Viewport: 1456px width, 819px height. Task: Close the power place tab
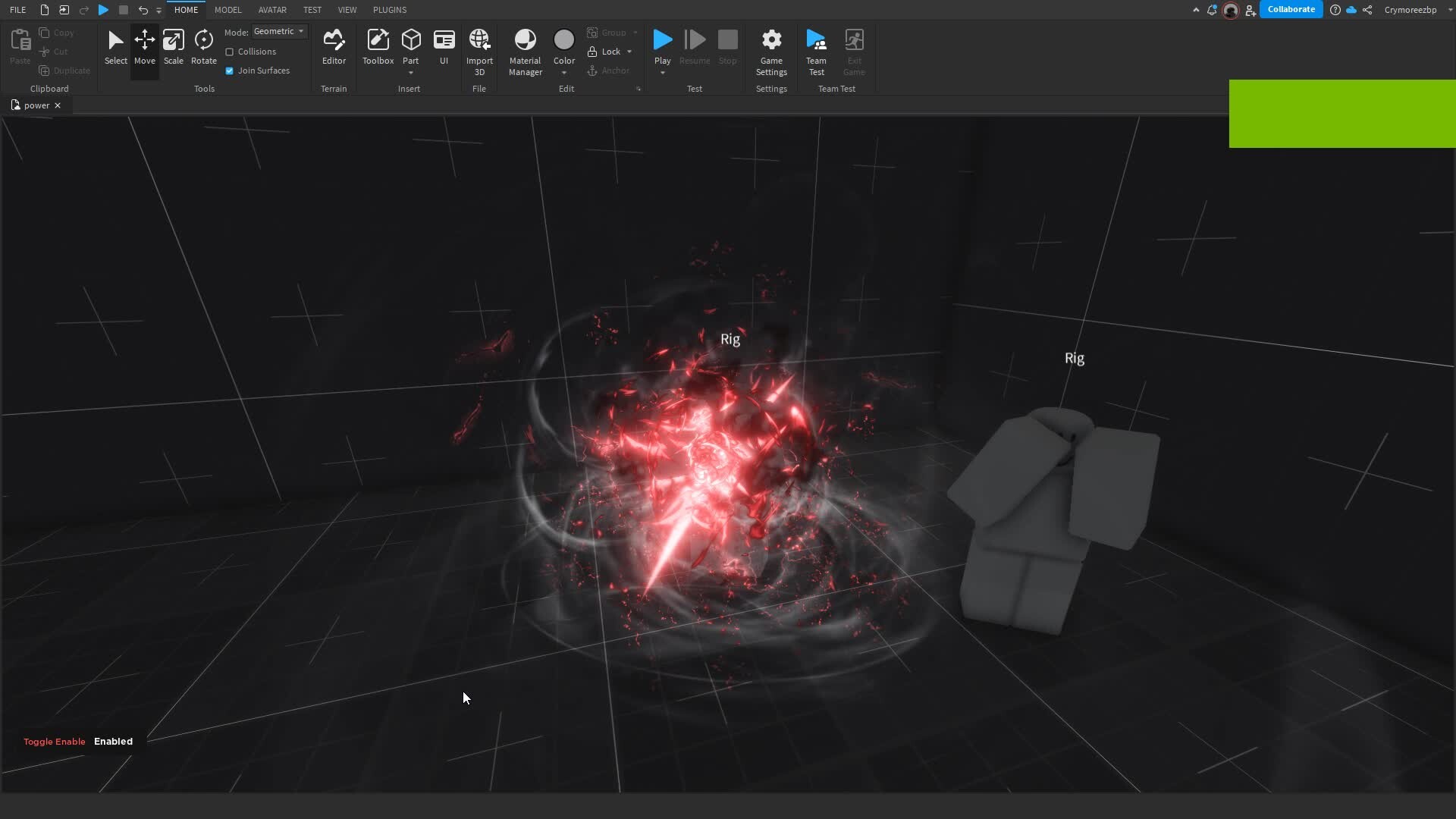pyautogui.click(x=57, y=105)
